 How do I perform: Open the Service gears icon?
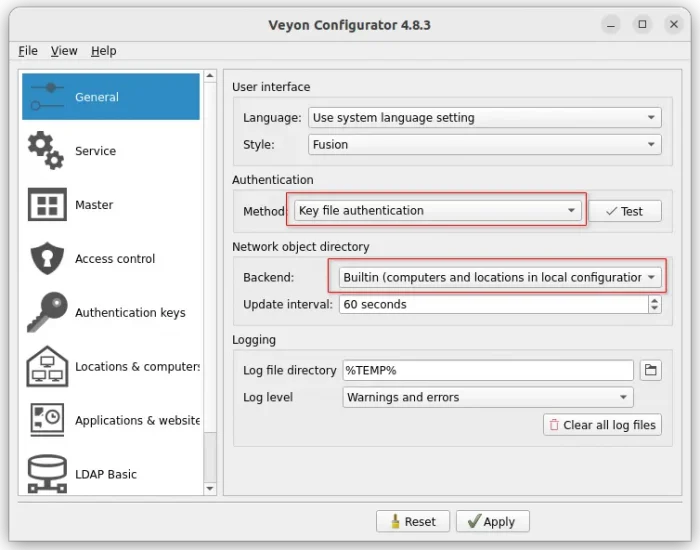tap(46, 151)
